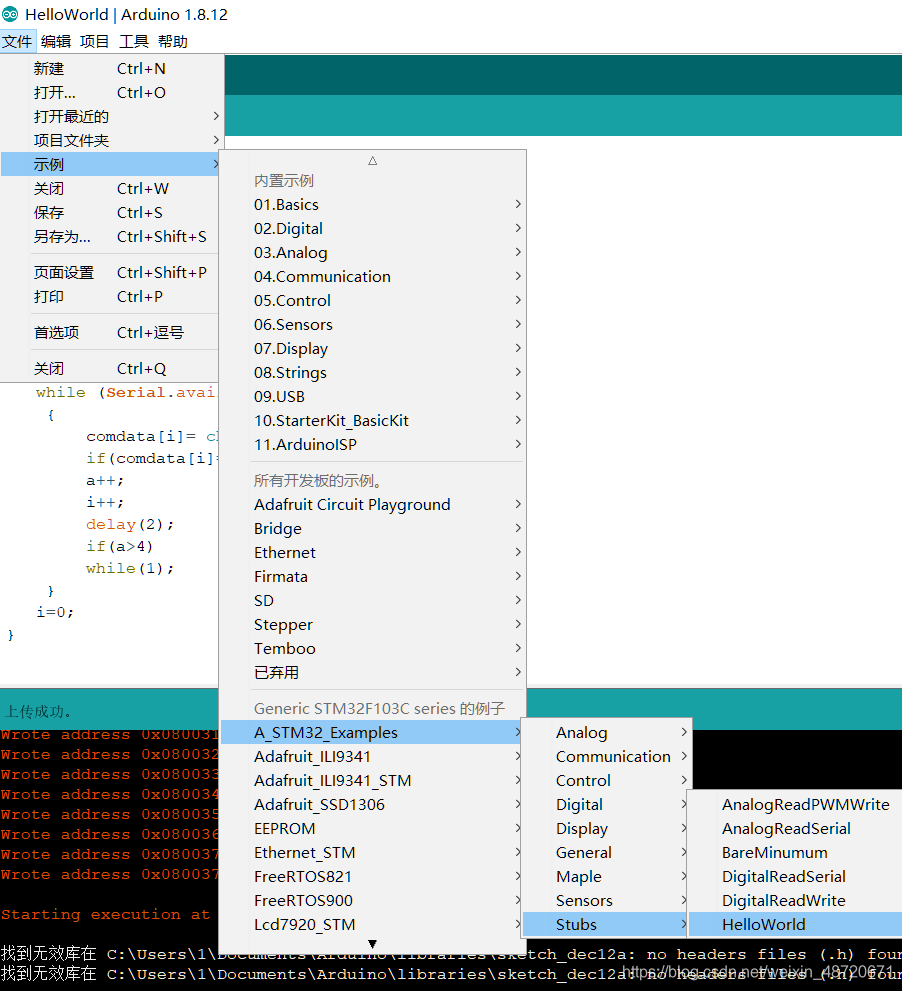This screenshot has height=991, width=902.
Task: Open the 11.ArduinoISP submenu
Action: click(373, 445)
